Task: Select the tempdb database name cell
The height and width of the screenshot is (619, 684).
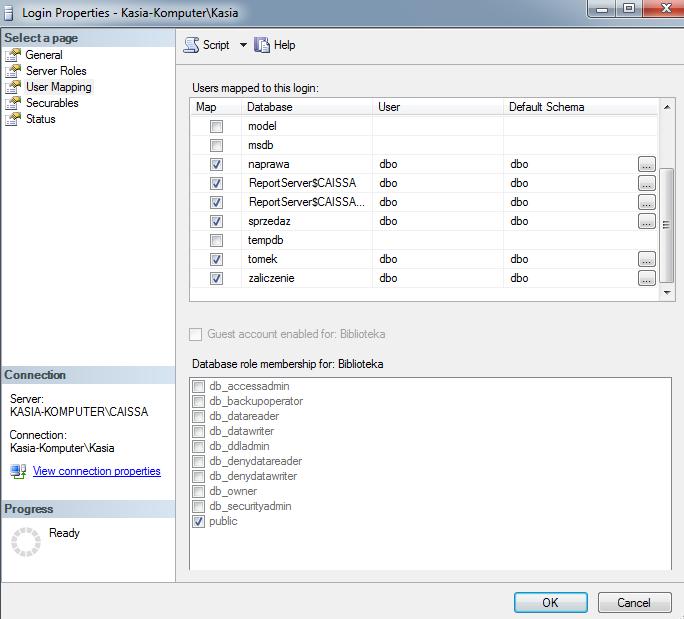Action: (x=307, y=240)
